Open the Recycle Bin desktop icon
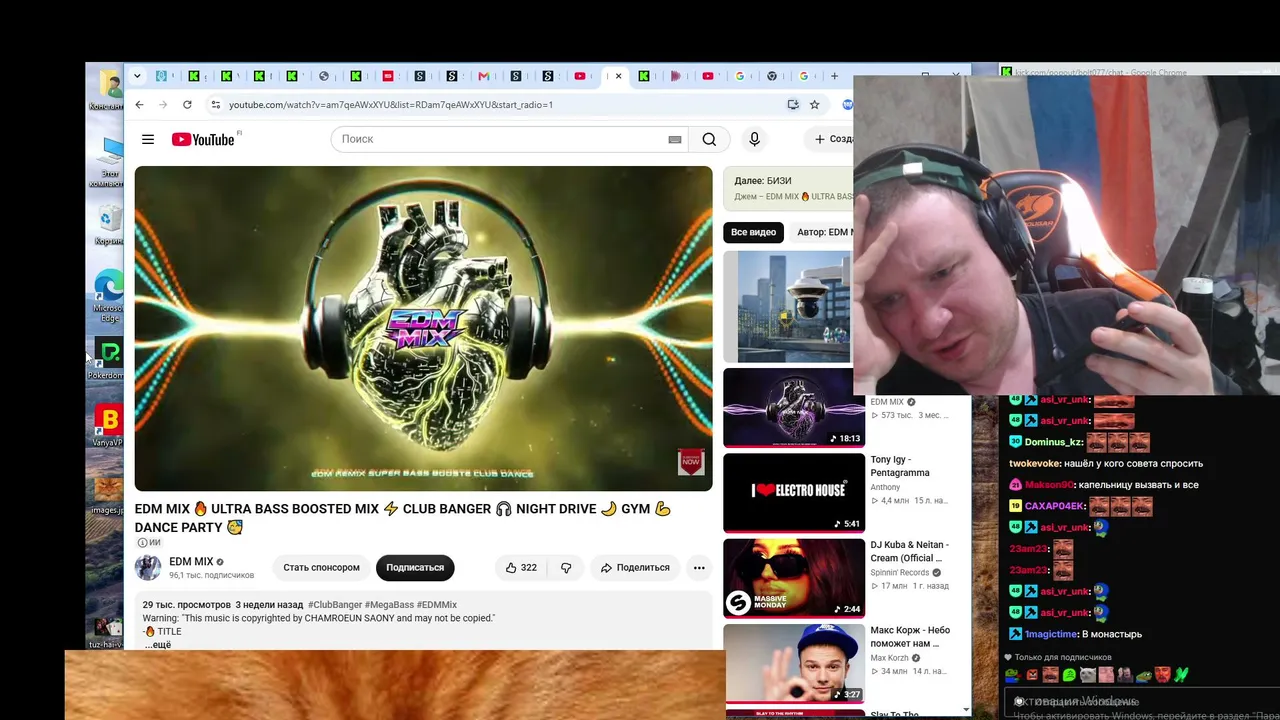 109,224
